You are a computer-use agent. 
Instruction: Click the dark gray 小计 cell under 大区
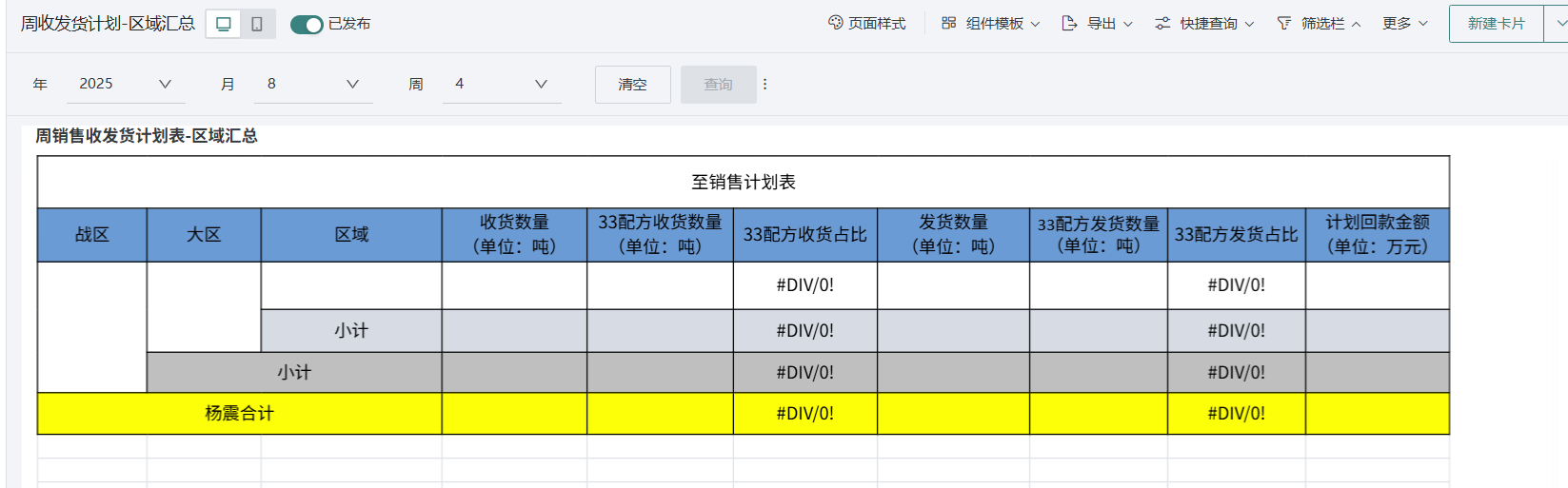click(x=294, y=373)
